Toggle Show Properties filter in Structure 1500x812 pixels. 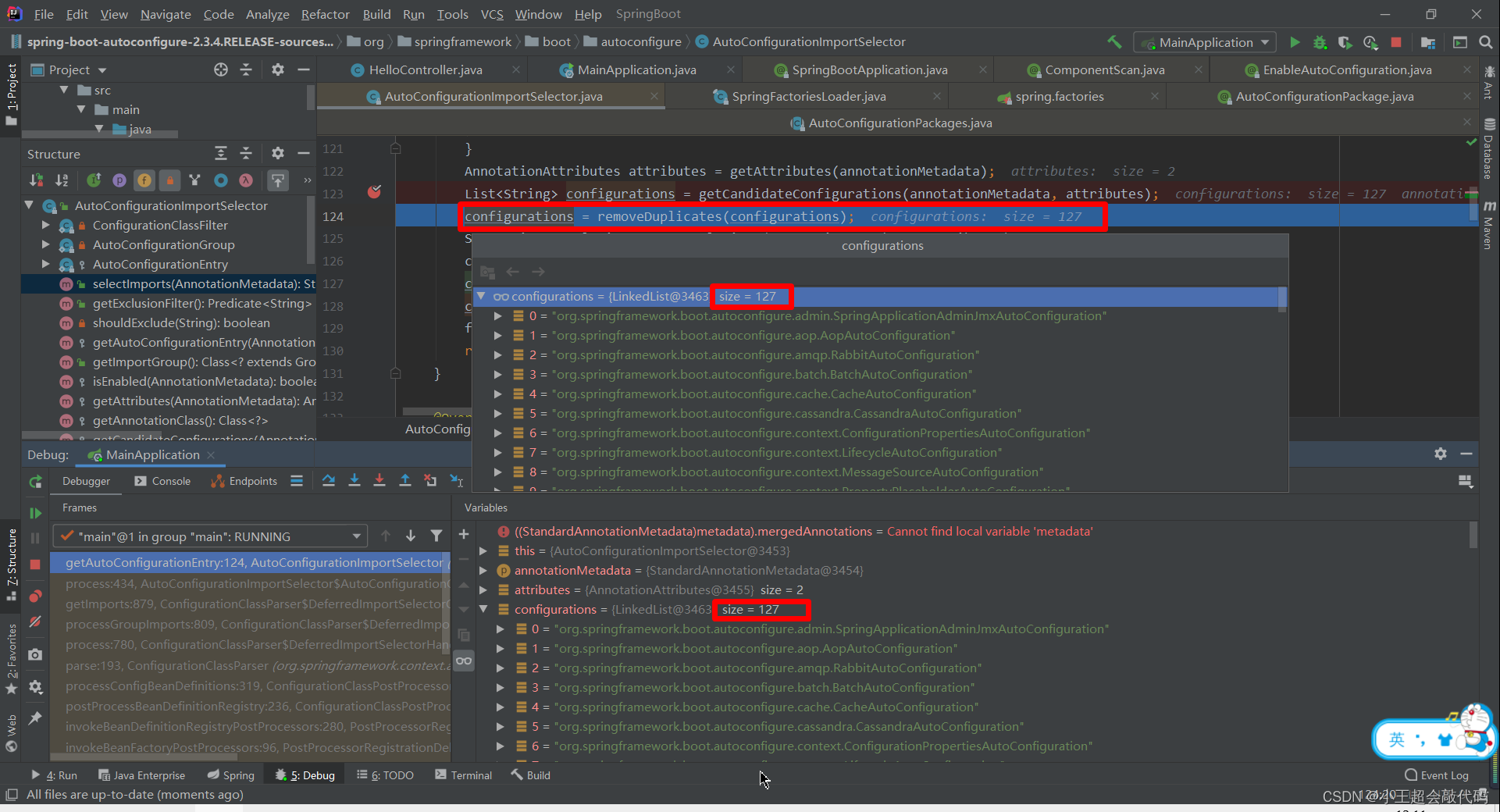click(119, 180)
